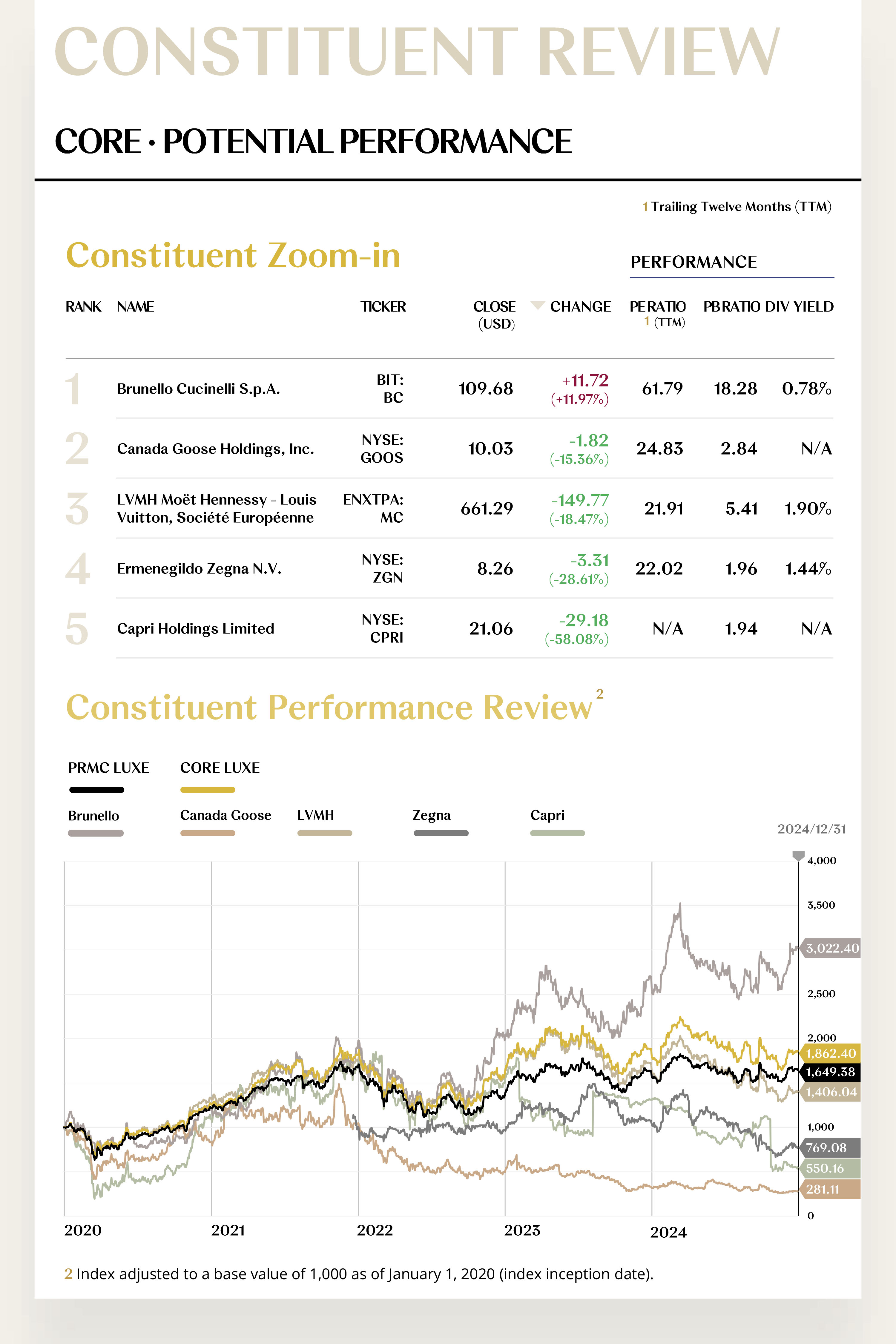Click the Capri legend swatch
896x1344 pixels.
557,833
